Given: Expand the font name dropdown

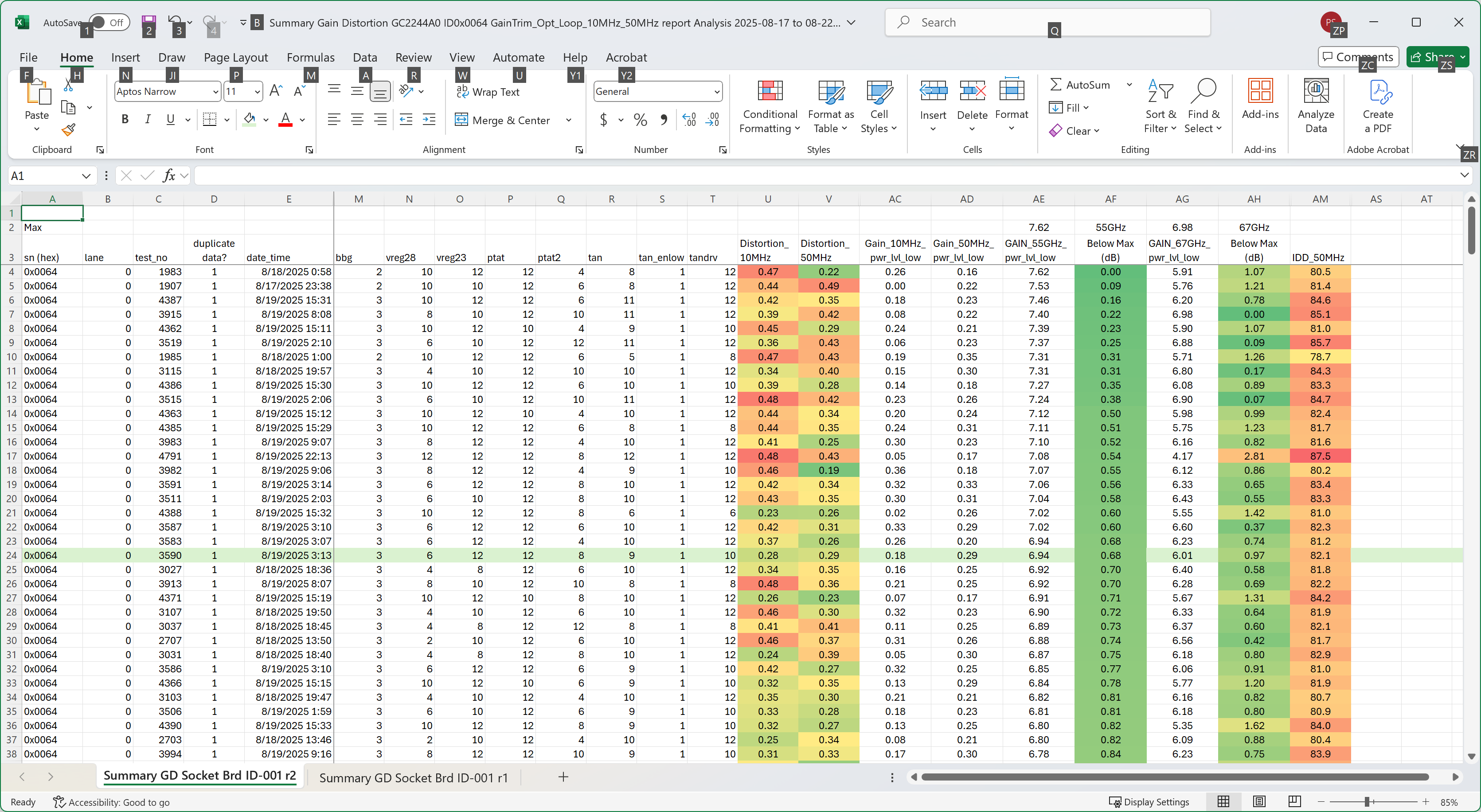Looking at the screenshot, I should (x=215, y=92).
